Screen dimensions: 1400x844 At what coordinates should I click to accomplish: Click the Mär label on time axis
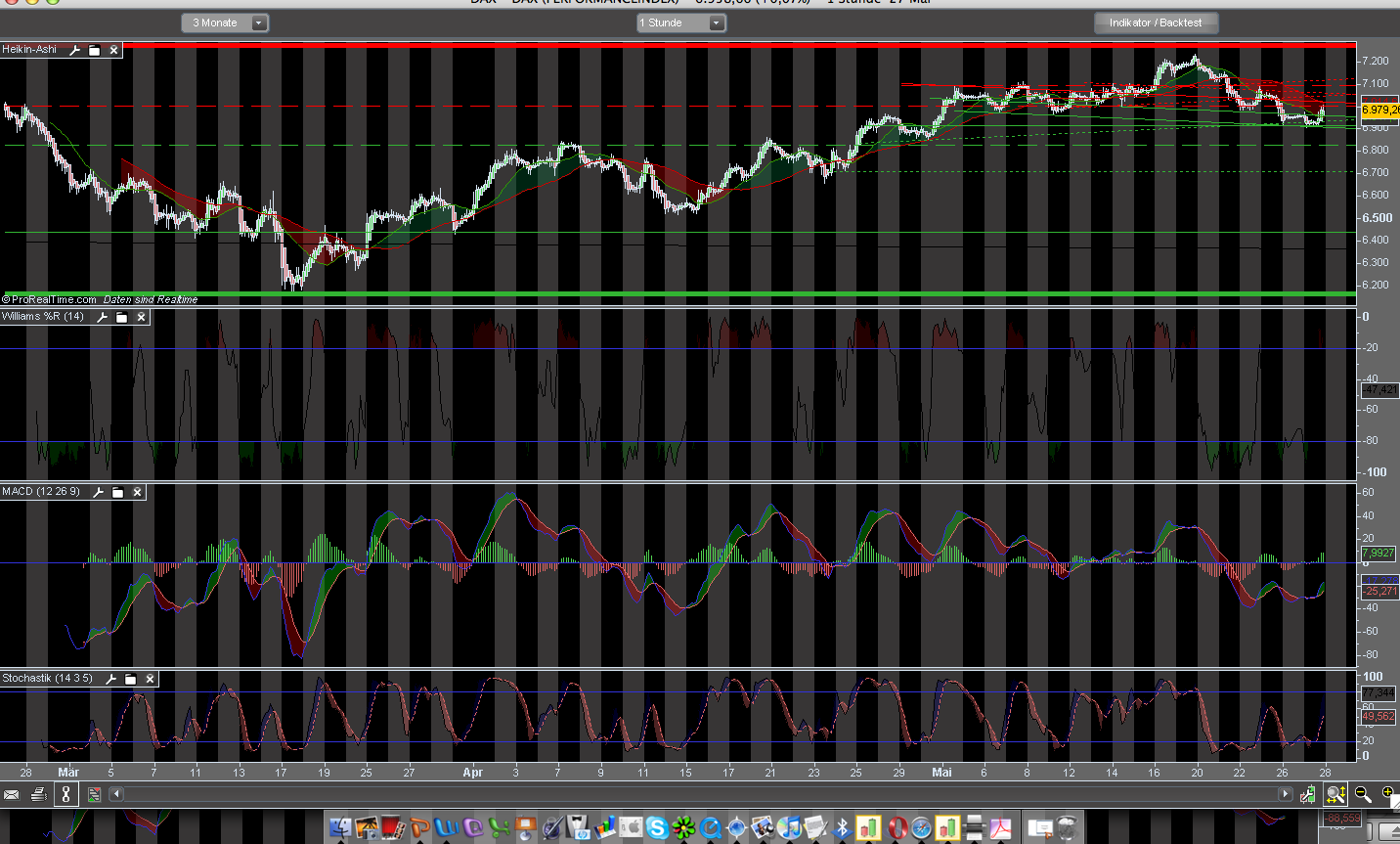[x=68, y=773]
